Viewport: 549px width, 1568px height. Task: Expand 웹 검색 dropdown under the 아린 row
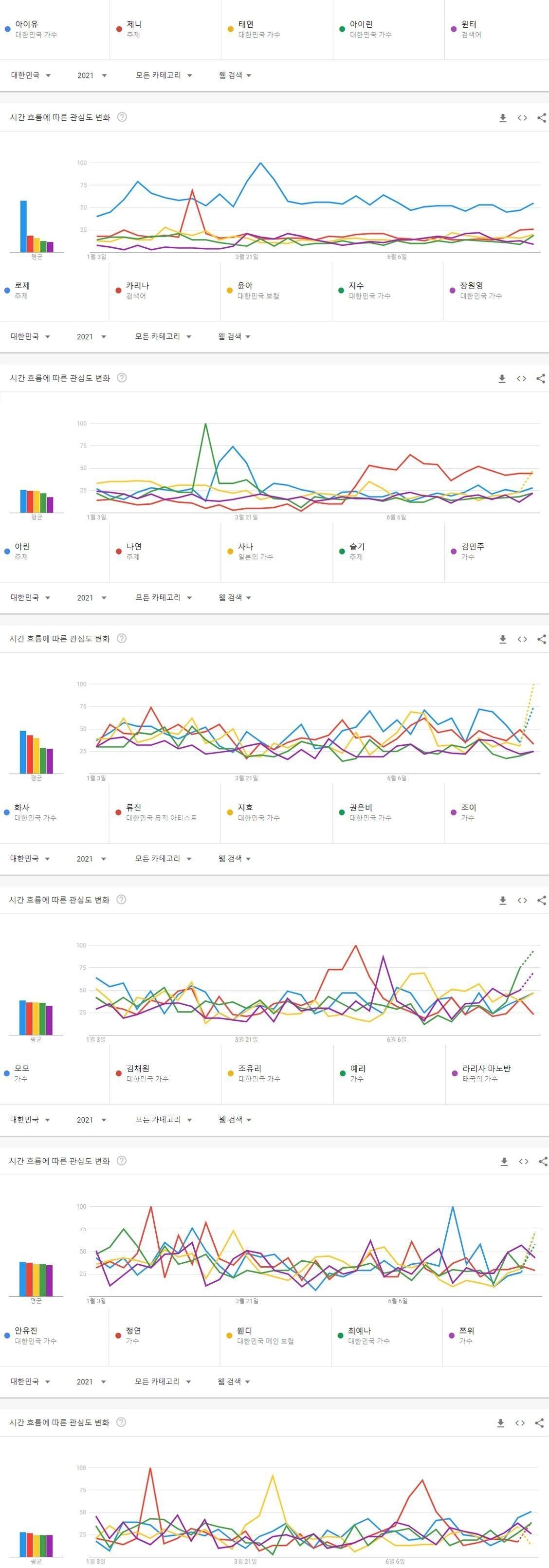tap(235, 598)
